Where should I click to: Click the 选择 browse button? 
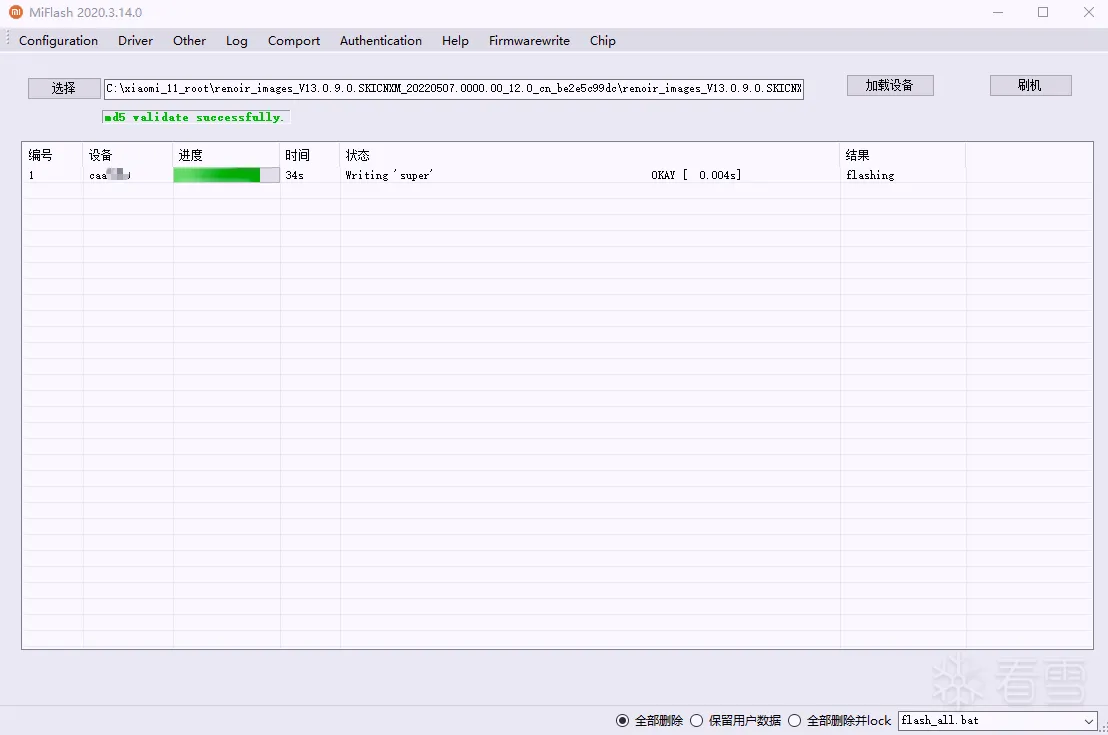click(64, 88)
